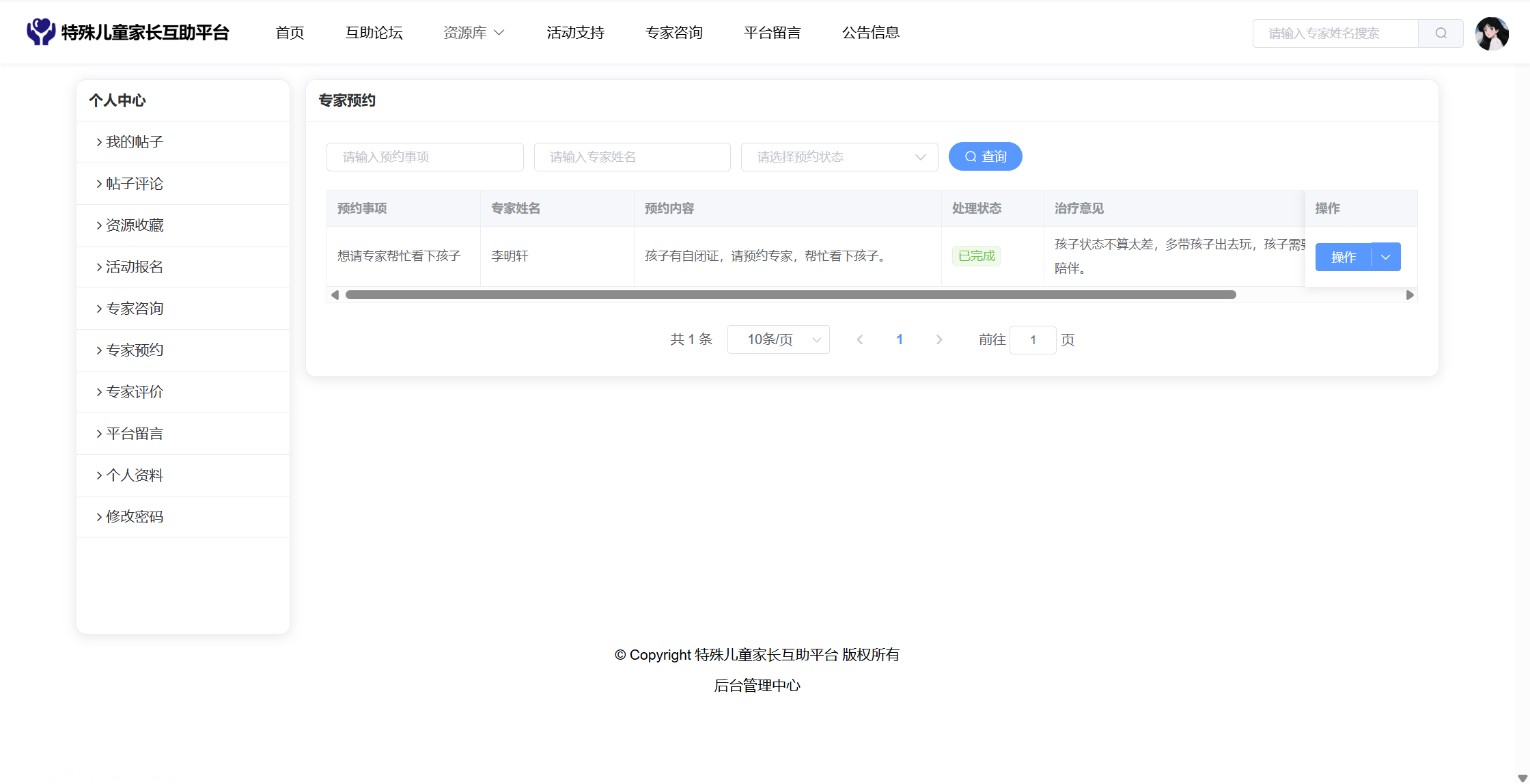Image resolution: width=1530 pixels, height=784 pixels.
Task: Open the user avatar in top right
Action: [x=1492, y=33]
